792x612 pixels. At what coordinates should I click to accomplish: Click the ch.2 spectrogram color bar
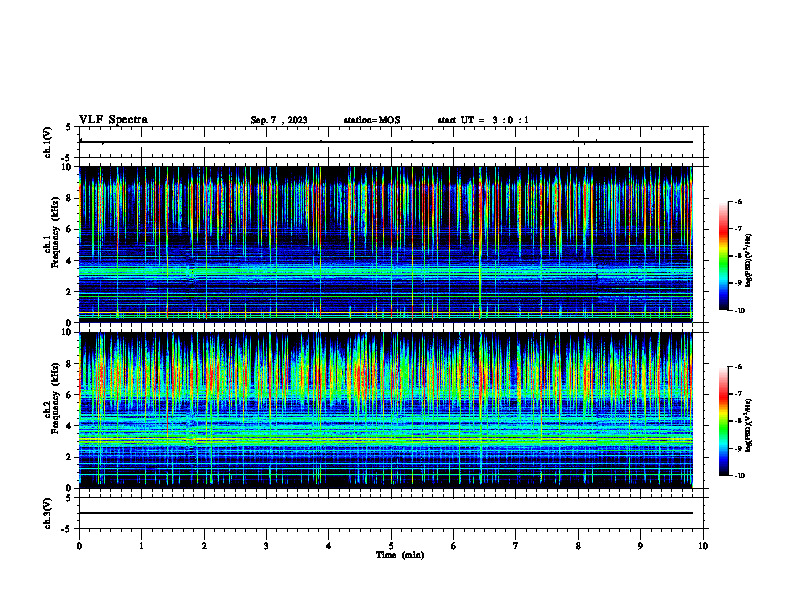pos(723,421)
